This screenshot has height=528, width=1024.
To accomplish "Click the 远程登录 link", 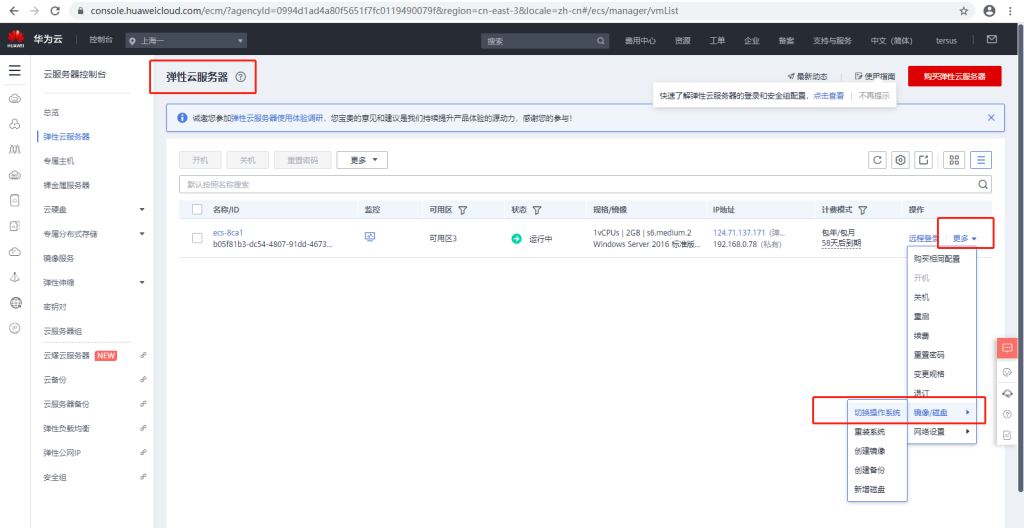I will 923,239.
